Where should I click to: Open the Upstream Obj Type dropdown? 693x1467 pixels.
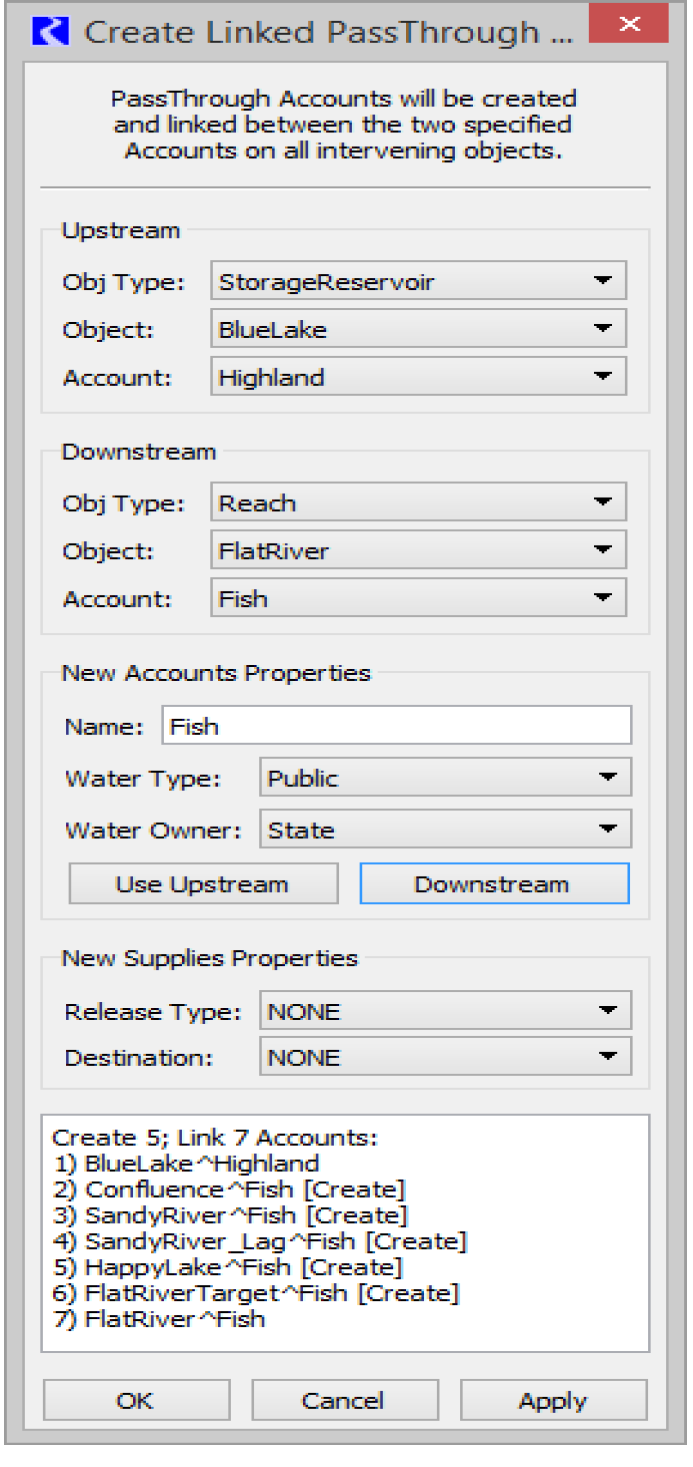pos(418,282)
